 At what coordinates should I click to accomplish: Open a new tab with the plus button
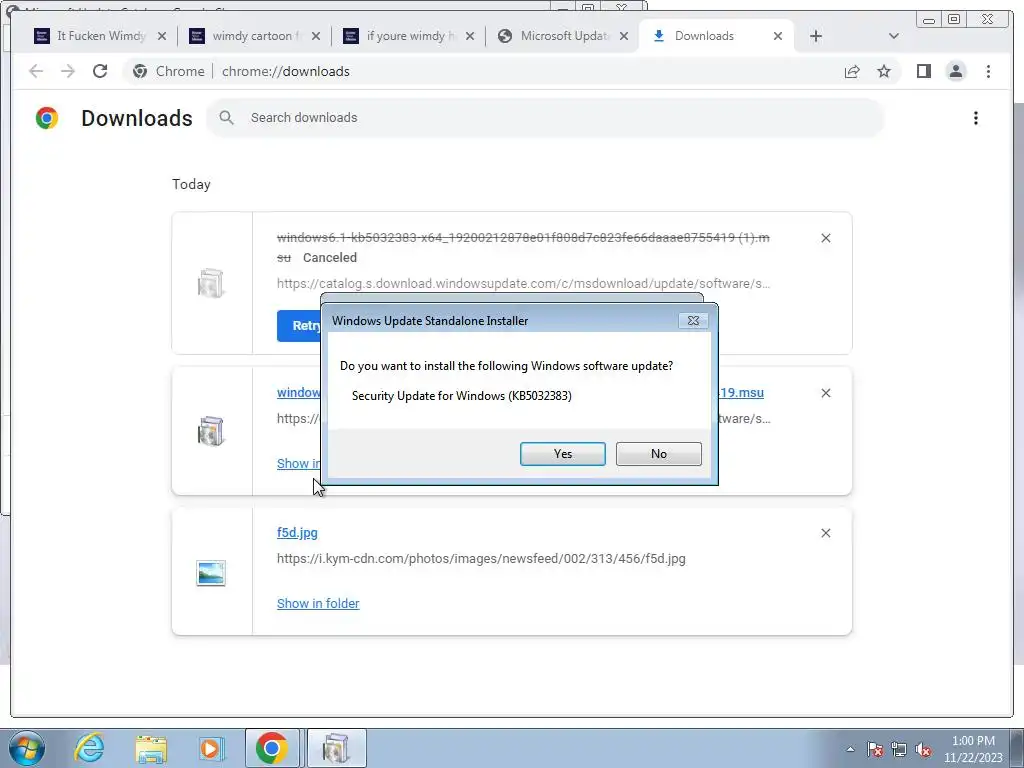816,36
